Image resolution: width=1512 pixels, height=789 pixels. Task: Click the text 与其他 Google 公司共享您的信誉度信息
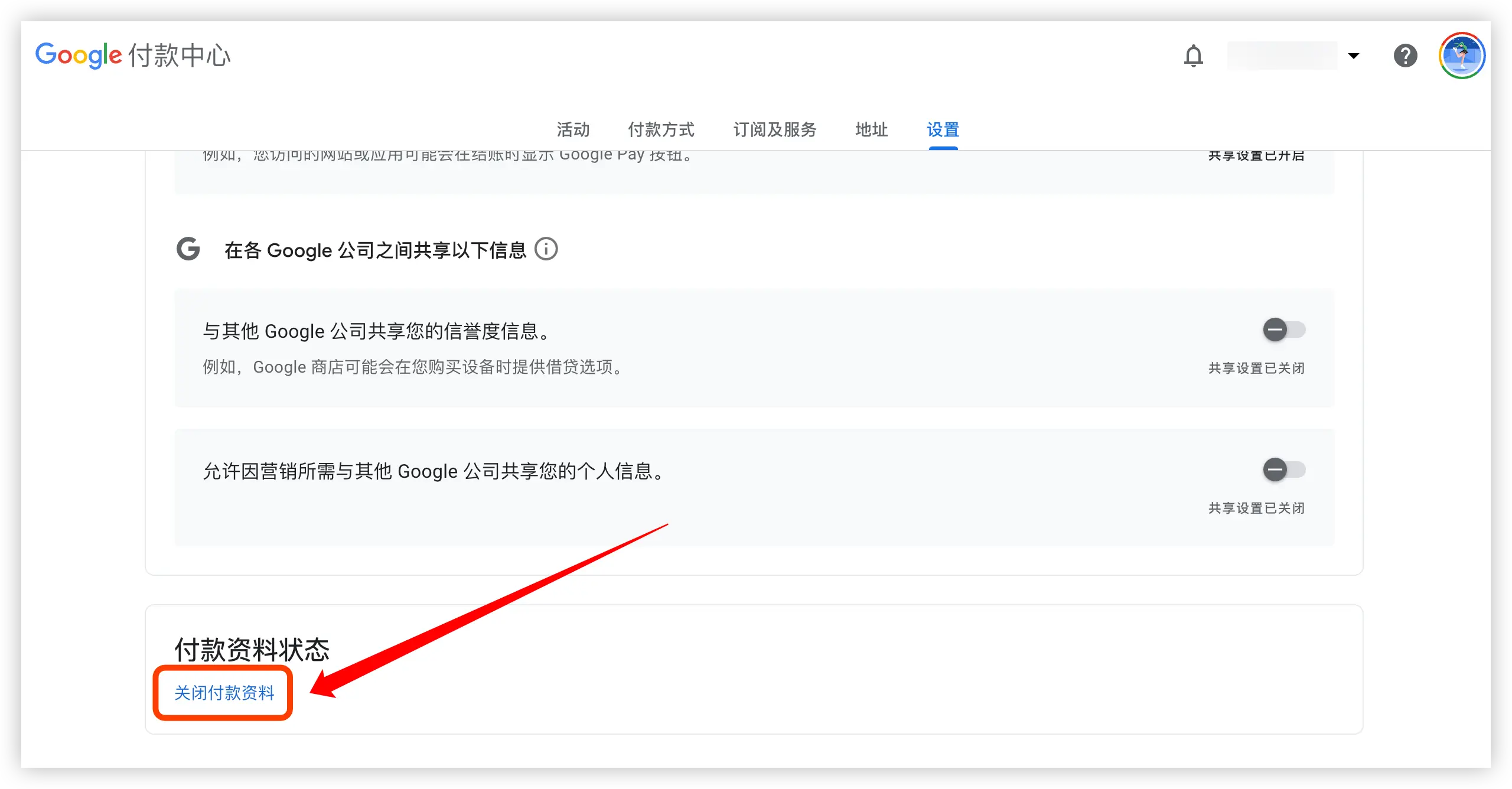click(x=376, y=331)
